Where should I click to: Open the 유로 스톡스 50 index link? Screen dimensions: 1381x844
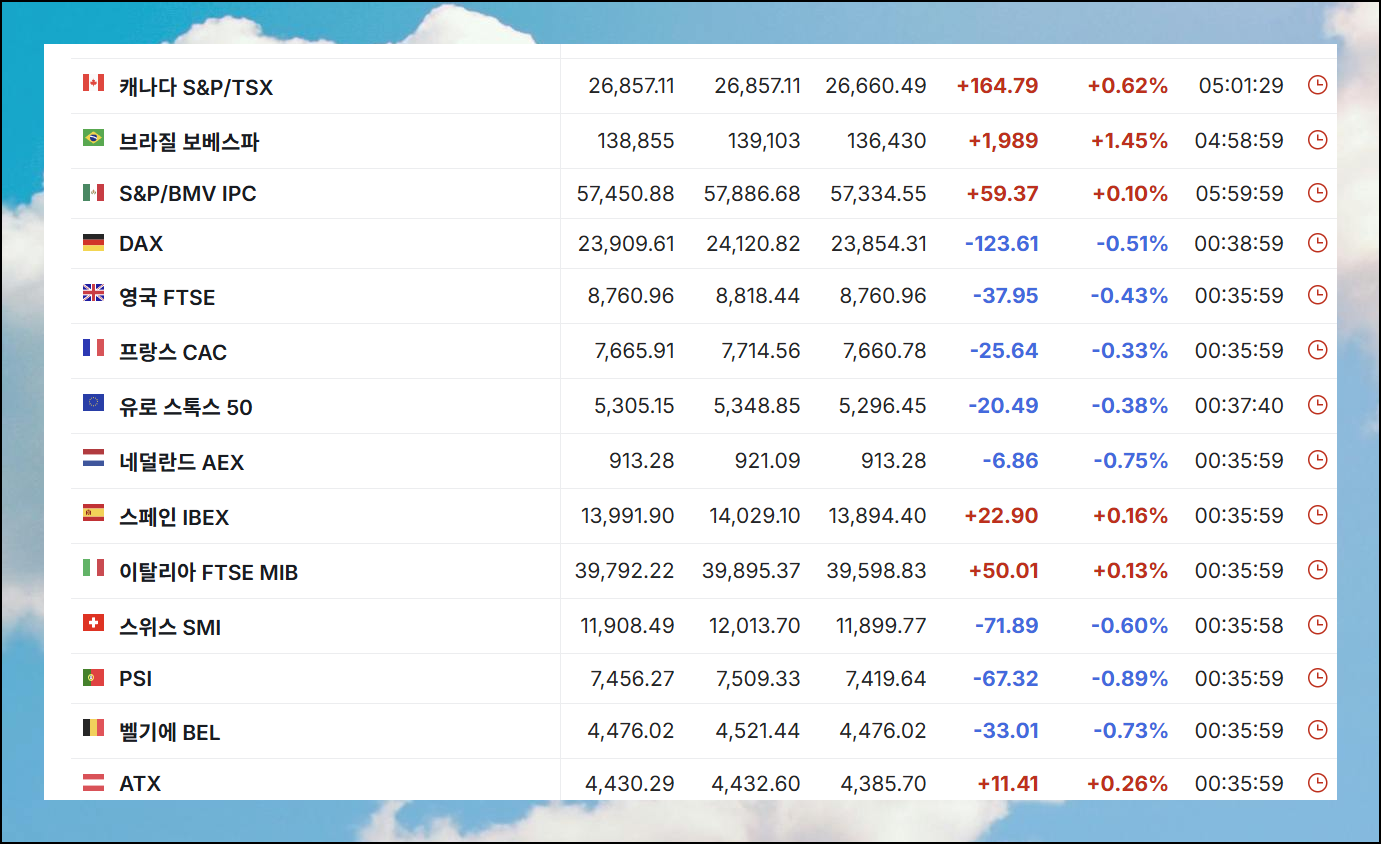186,407
